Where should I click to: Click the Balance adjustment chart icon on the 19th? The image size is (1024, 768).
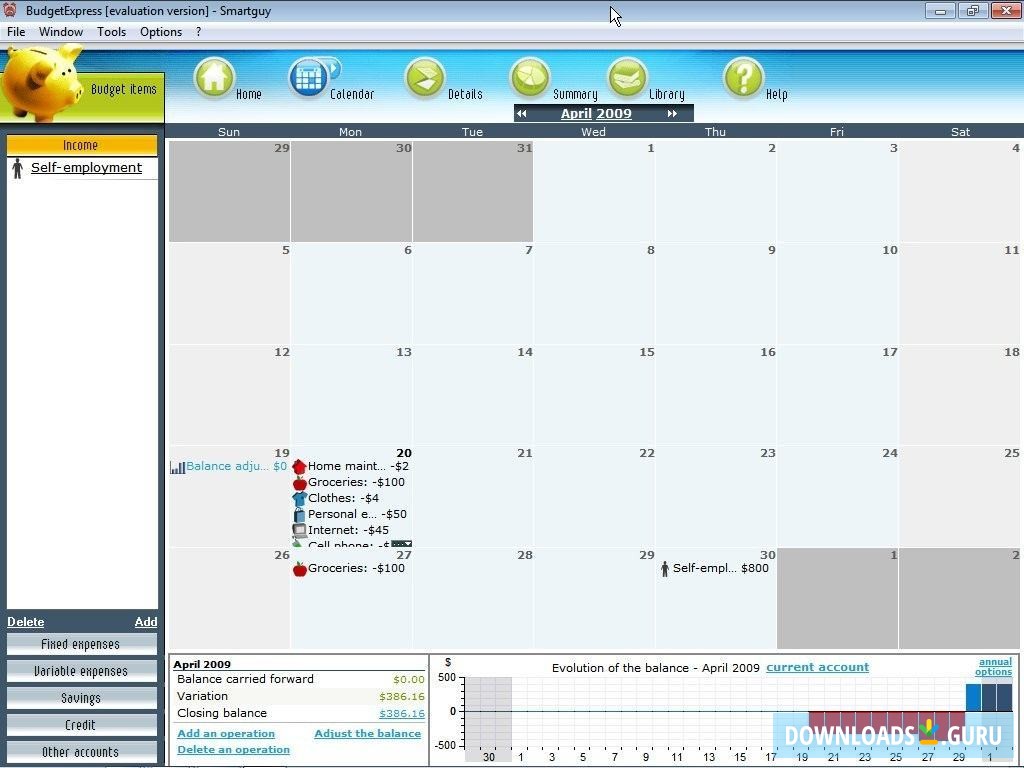click(177, 467)
